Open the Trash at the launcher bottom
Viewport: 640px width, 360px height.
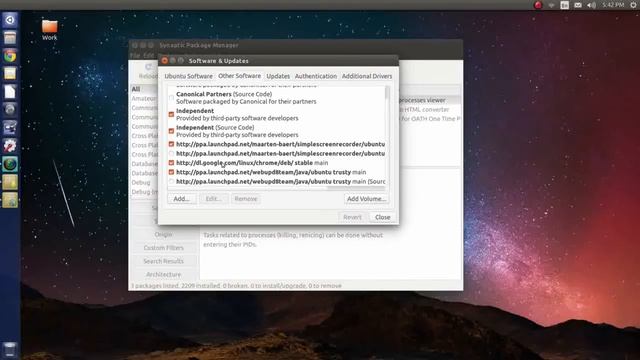tap(10, 350)
